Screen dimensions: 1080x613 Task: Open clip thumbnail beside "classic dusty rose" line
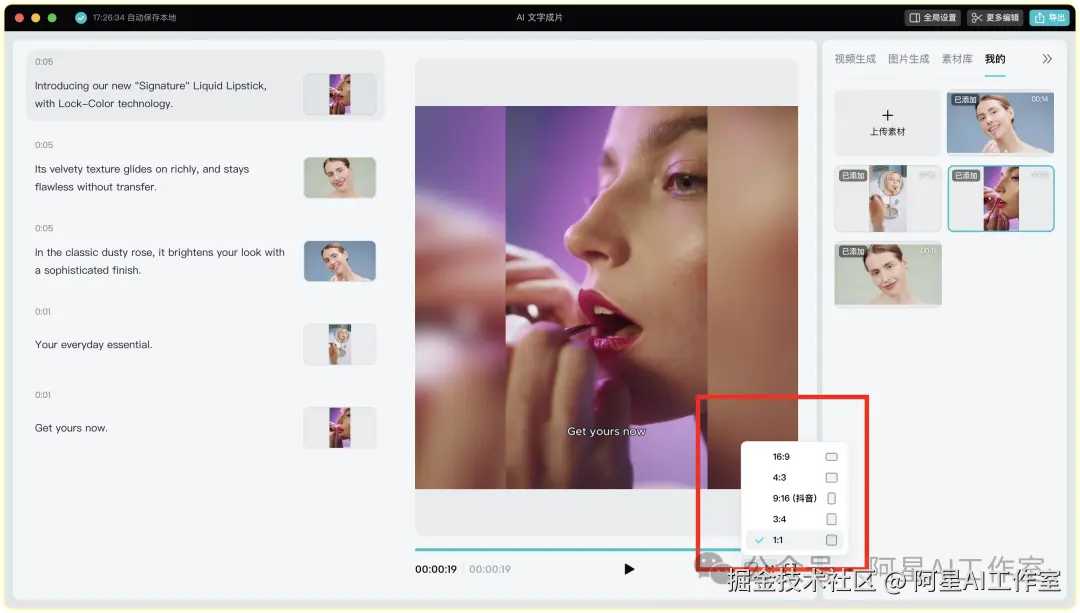pos(340,261)
